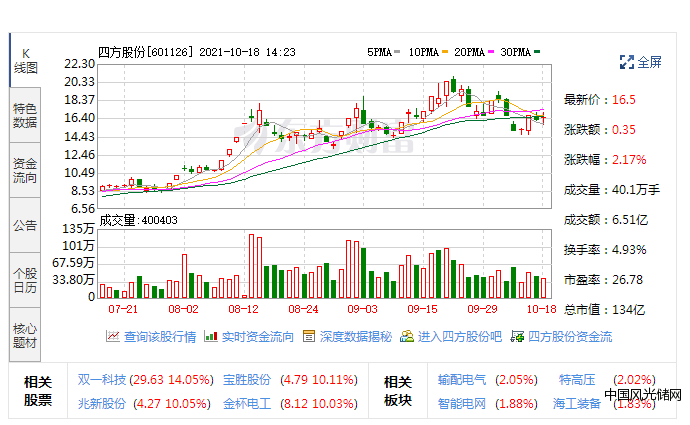Image resolution: width=690 pixels, height=425 pixels.
Task: Open related stock 双一科技
Action: tap(102, 380)
